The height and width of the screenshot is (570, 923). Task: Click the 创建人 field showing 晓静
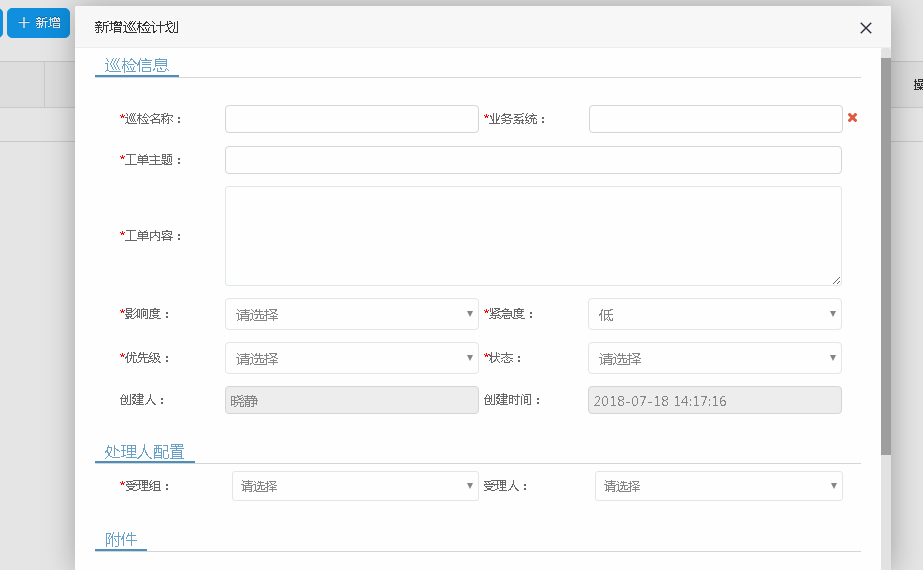[351, 400]
